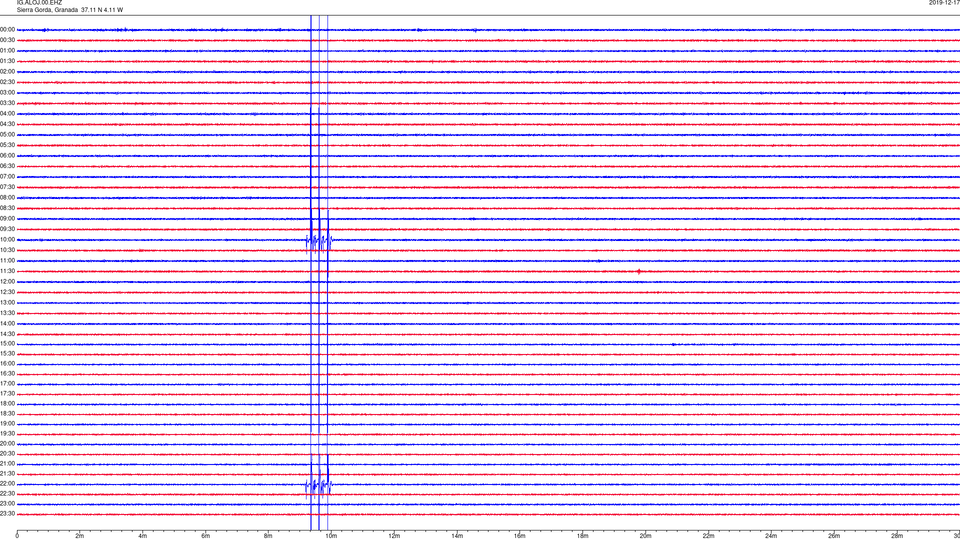Select the 13:00 trace time label
This screenshot has height=540, width=960.
[x=7, y=302]
